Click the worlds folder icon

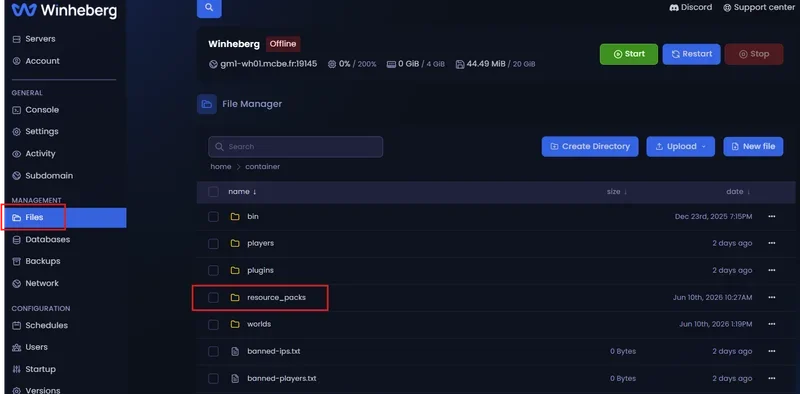pos(235,325)
